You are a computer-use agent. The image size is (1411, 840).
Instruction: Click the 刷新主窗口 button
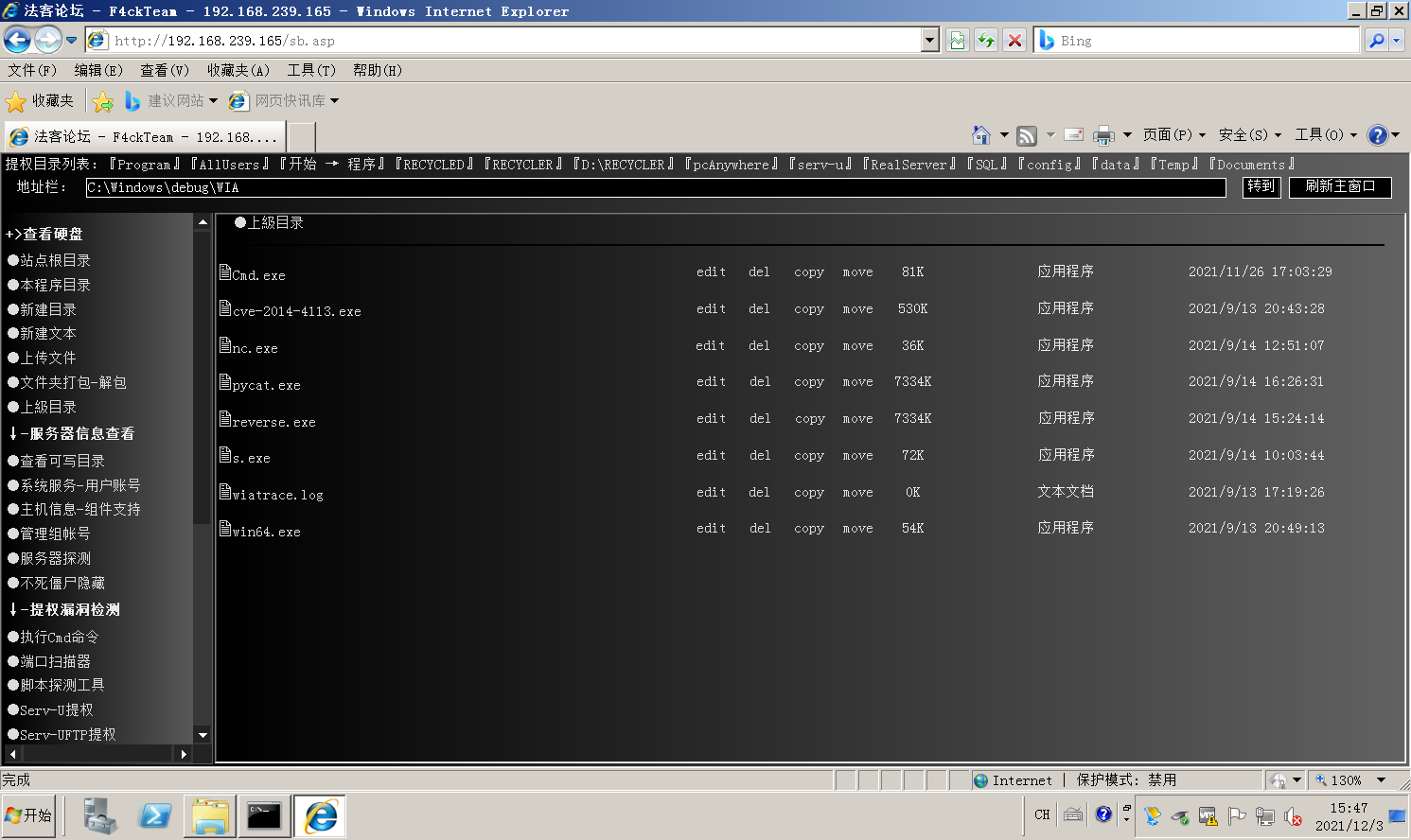1340,186
